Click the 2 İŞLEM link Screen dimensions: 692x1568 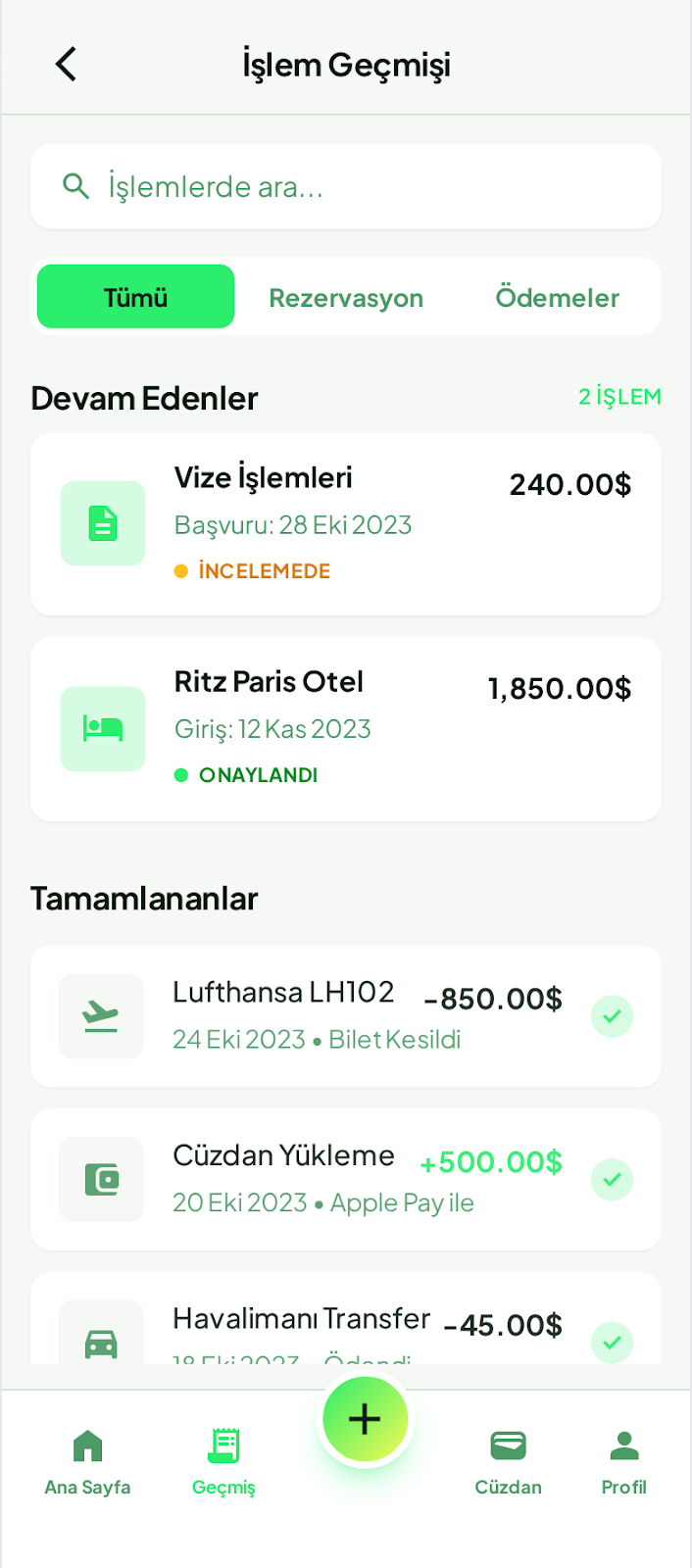tap(619, 397)
